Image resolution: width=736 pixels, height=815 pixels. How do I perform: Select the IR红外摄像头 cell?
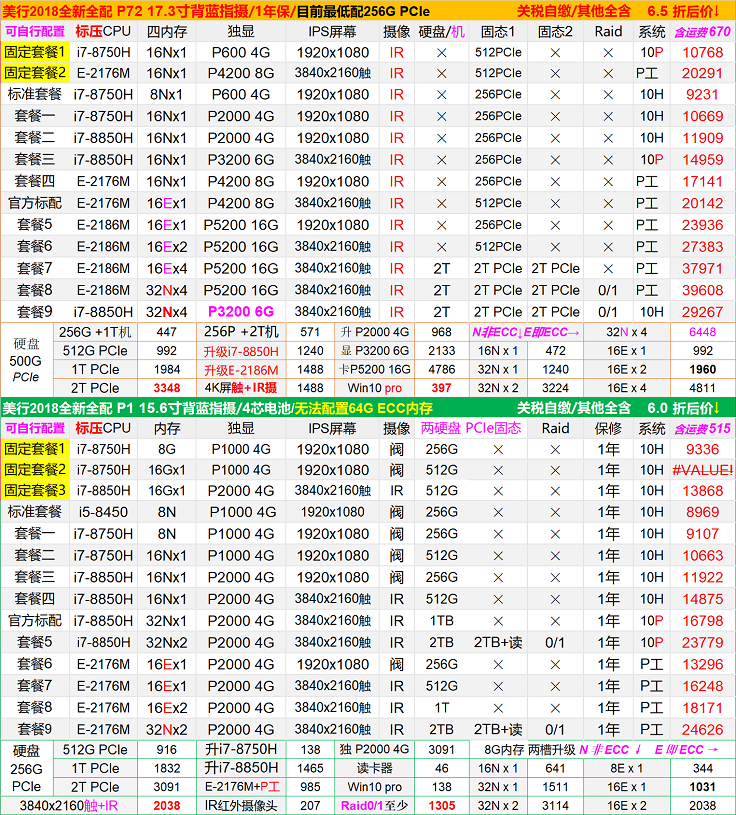[x=241, y=805]
